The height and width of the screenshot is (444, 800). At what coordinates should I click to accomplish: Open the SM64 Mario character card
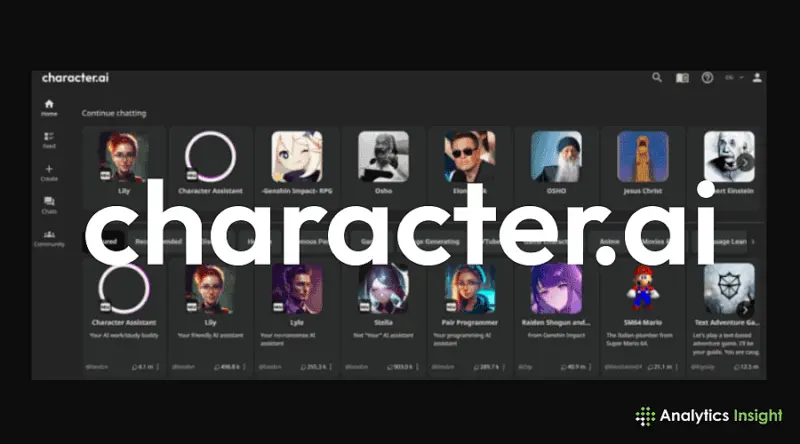tap(642, 318)
